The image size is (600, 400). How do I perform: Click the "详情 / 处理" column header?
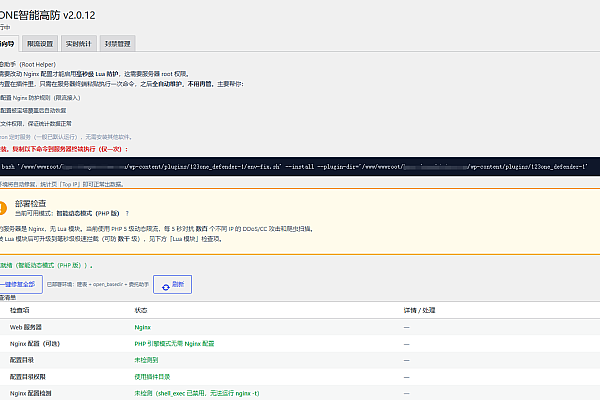(419, 310)
